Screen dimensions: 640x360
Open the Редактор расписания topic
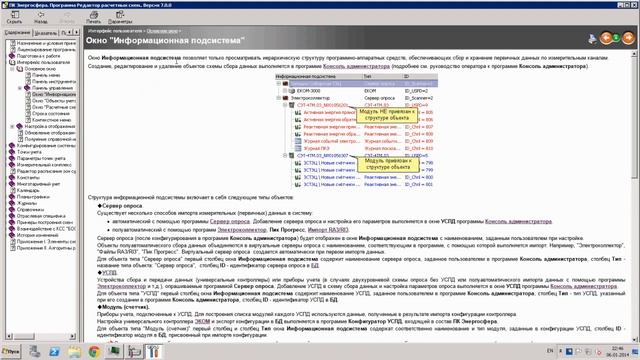pyautogui.click(x=46, y=171)
